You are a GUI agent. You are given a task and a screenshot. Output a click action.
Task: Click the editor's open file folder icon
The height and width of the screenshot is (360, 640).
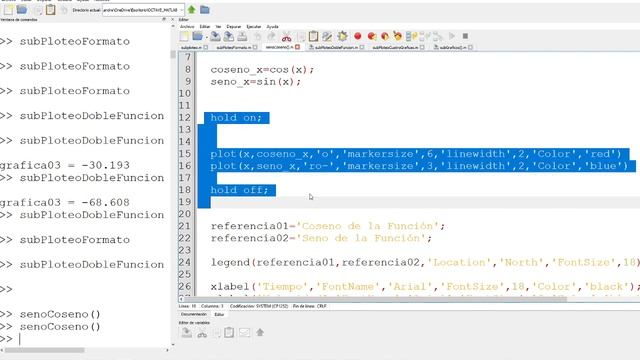coord(198,36)
